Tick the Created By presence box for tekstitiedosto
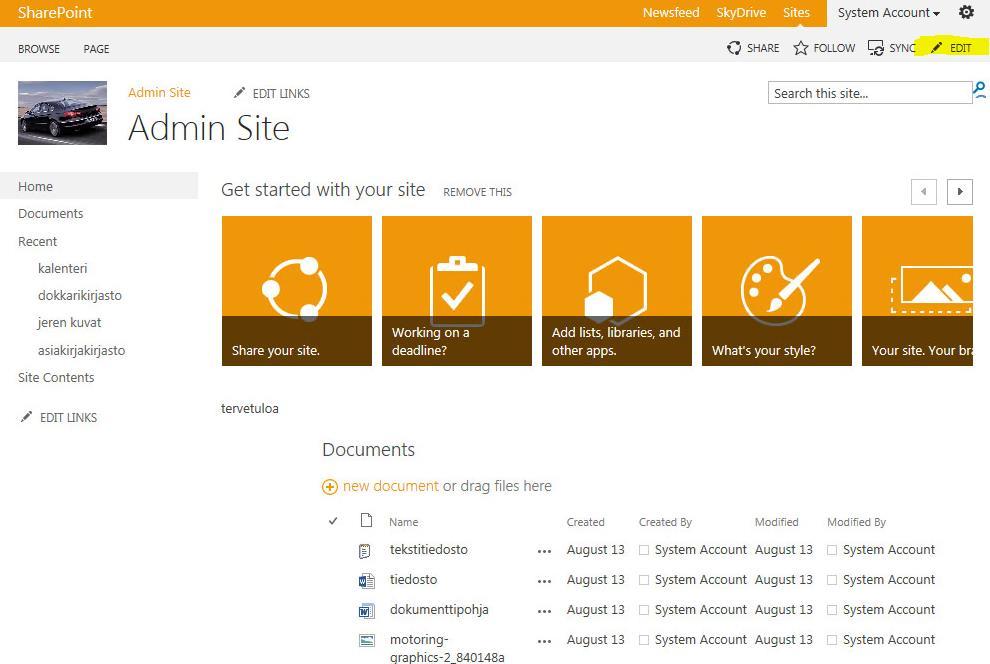990x664 pixels. click(644, 550)
